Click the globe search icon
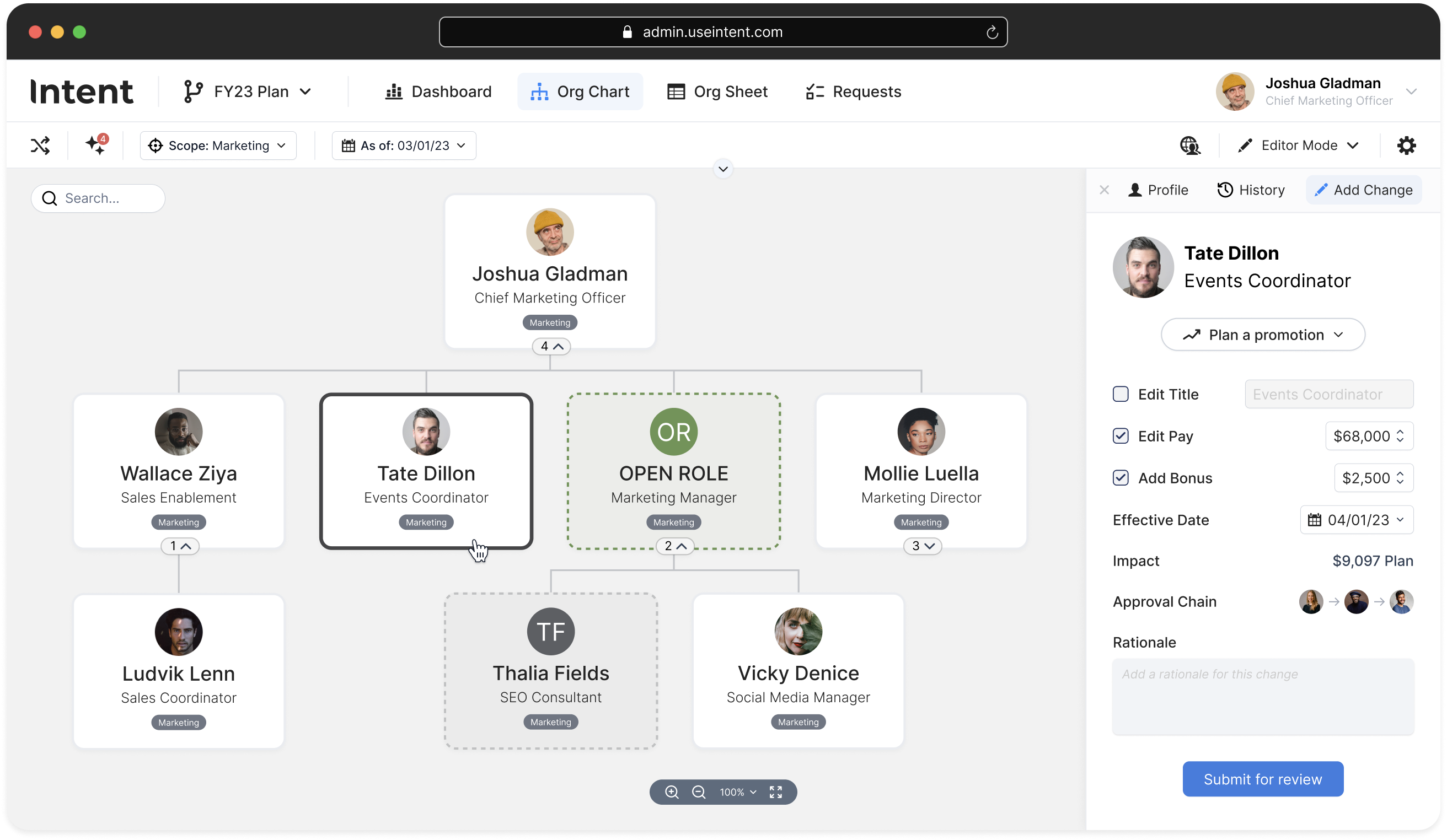Screen dimensions: 1447x840 [x=1190, y=146]
